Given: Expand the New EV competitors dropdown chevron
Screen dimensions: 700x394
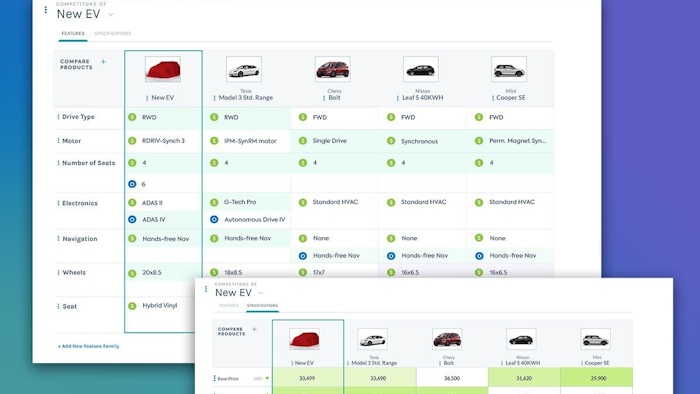Looking at the screenshot, I should pos(111,15).
